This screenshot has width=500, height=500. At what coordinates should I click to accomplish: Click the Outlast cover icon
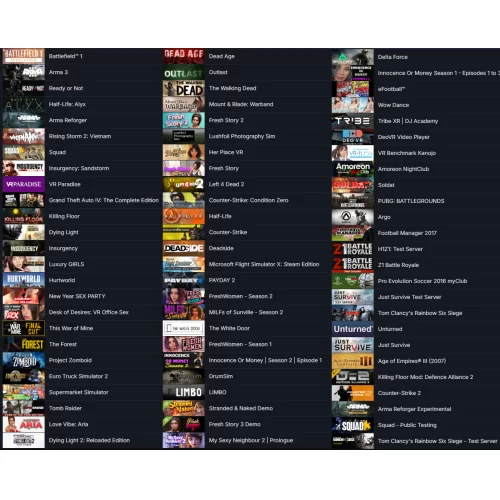(x=184, y=72)
